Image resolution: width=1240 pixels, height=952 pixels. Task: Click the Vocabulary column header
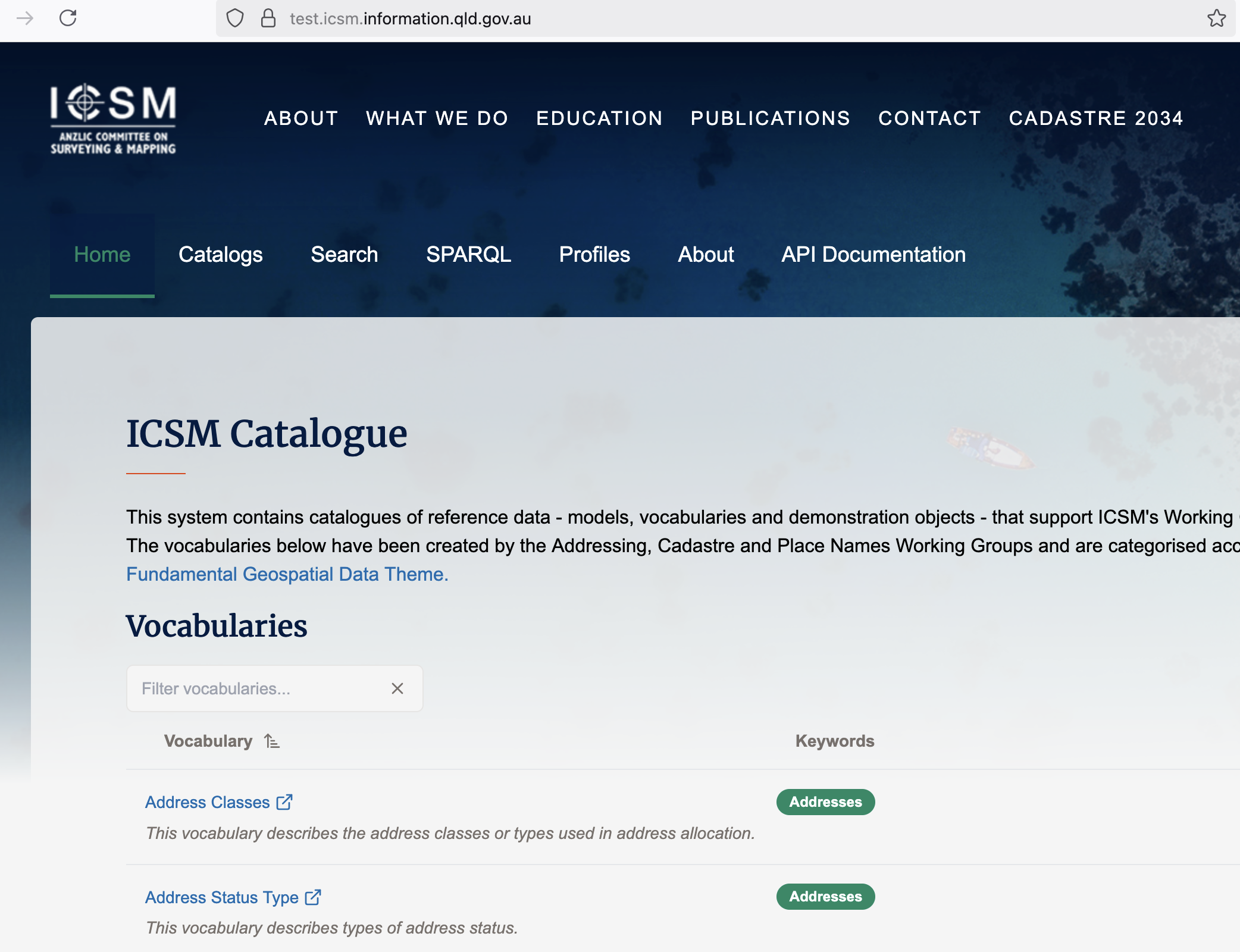(208, 741)
